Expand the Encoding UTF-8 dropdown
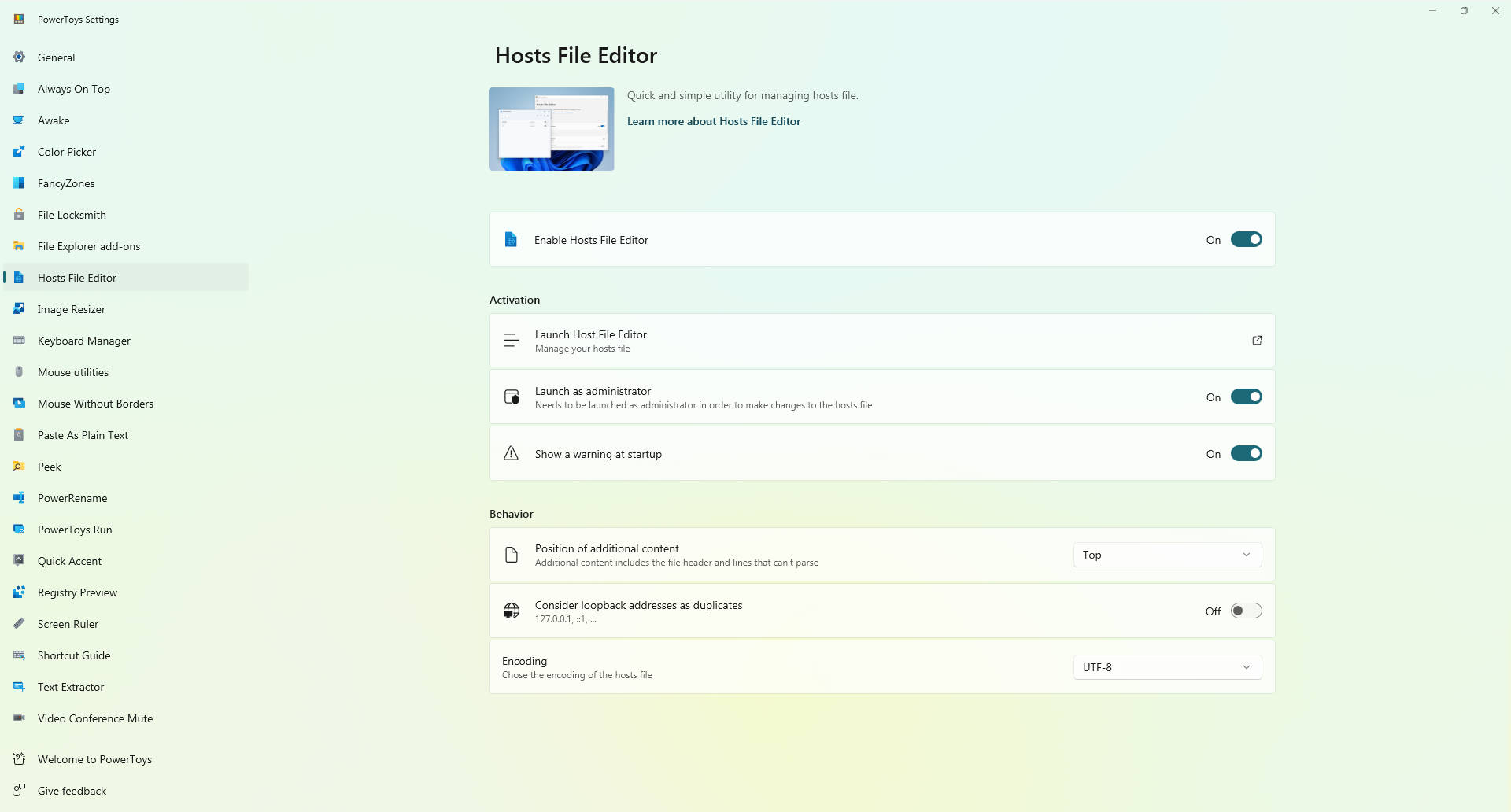 click(1167, 667)
